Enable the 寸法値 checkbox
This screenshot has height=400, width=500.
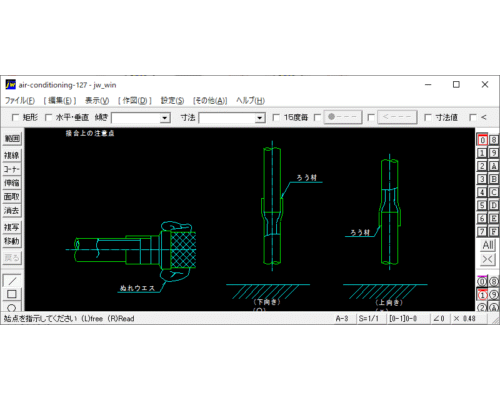point(428,117)
